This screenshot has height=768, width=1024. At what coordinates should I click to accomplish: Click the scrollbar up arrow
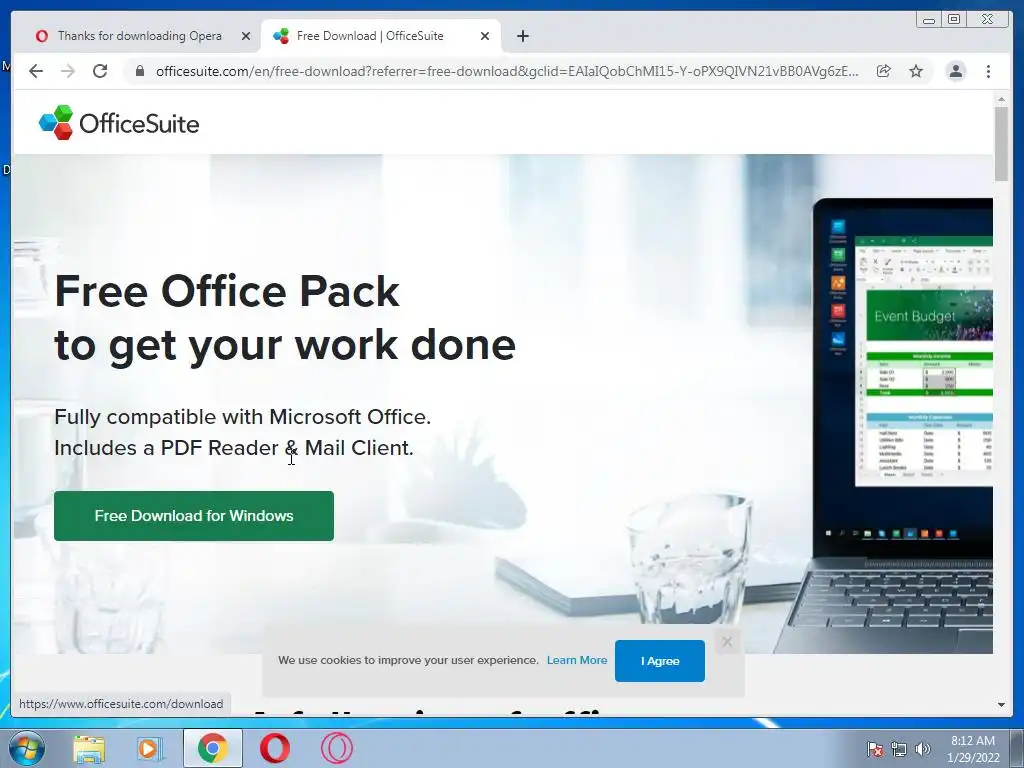pos(1001,99)
